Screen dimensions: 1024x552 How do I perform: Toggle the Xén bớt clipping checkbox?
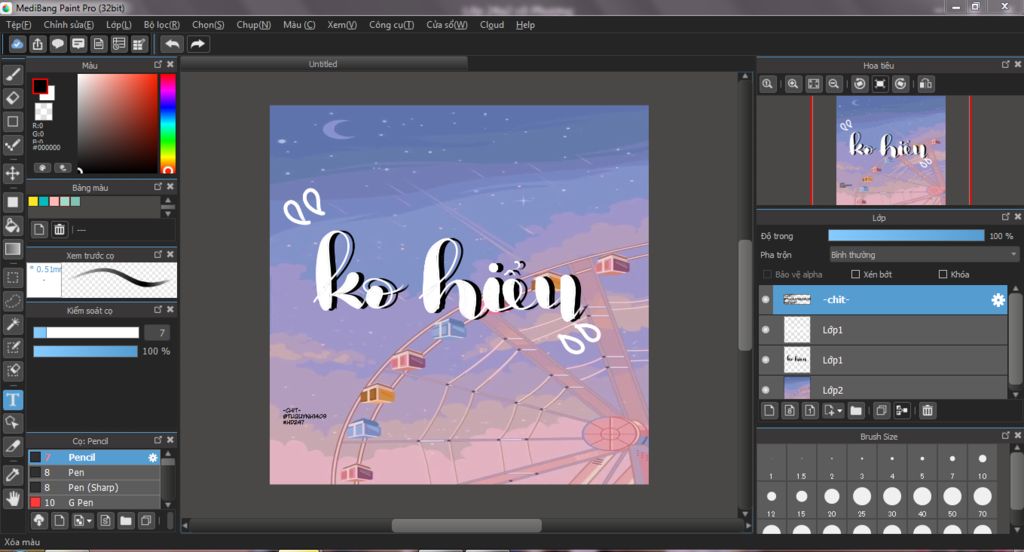[x=856, y=274]
